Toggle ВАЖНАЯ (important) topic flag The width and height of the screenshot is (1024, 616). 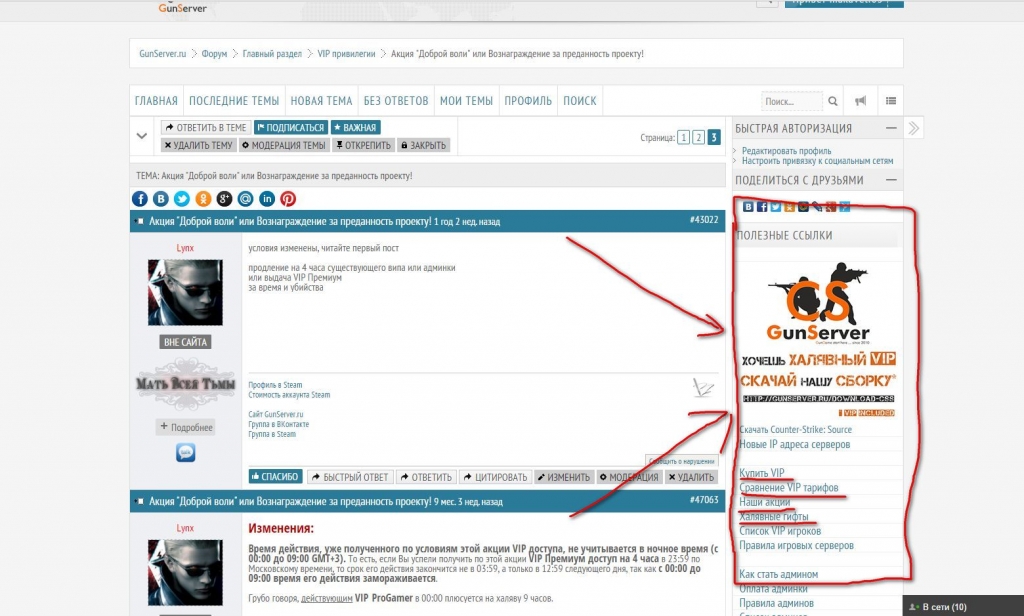(x=355, y=128)
